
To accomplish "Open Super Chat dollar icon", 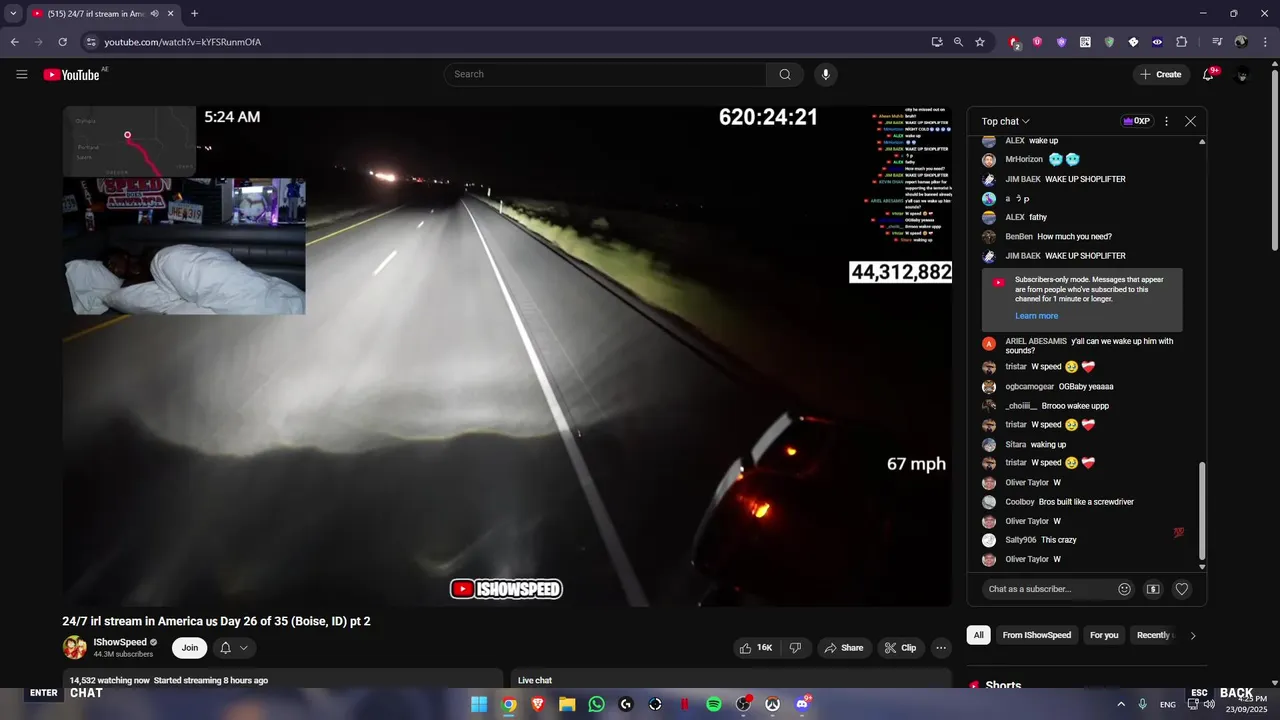I will (x=1153, y=589).
